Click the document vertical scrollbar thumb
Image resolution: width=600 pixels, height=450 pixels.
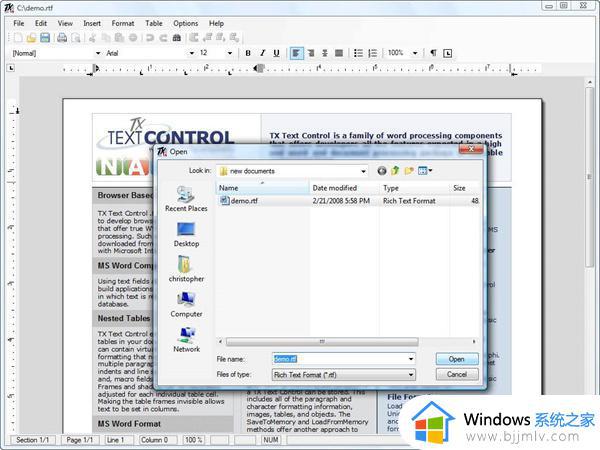(x=589, y=177)
